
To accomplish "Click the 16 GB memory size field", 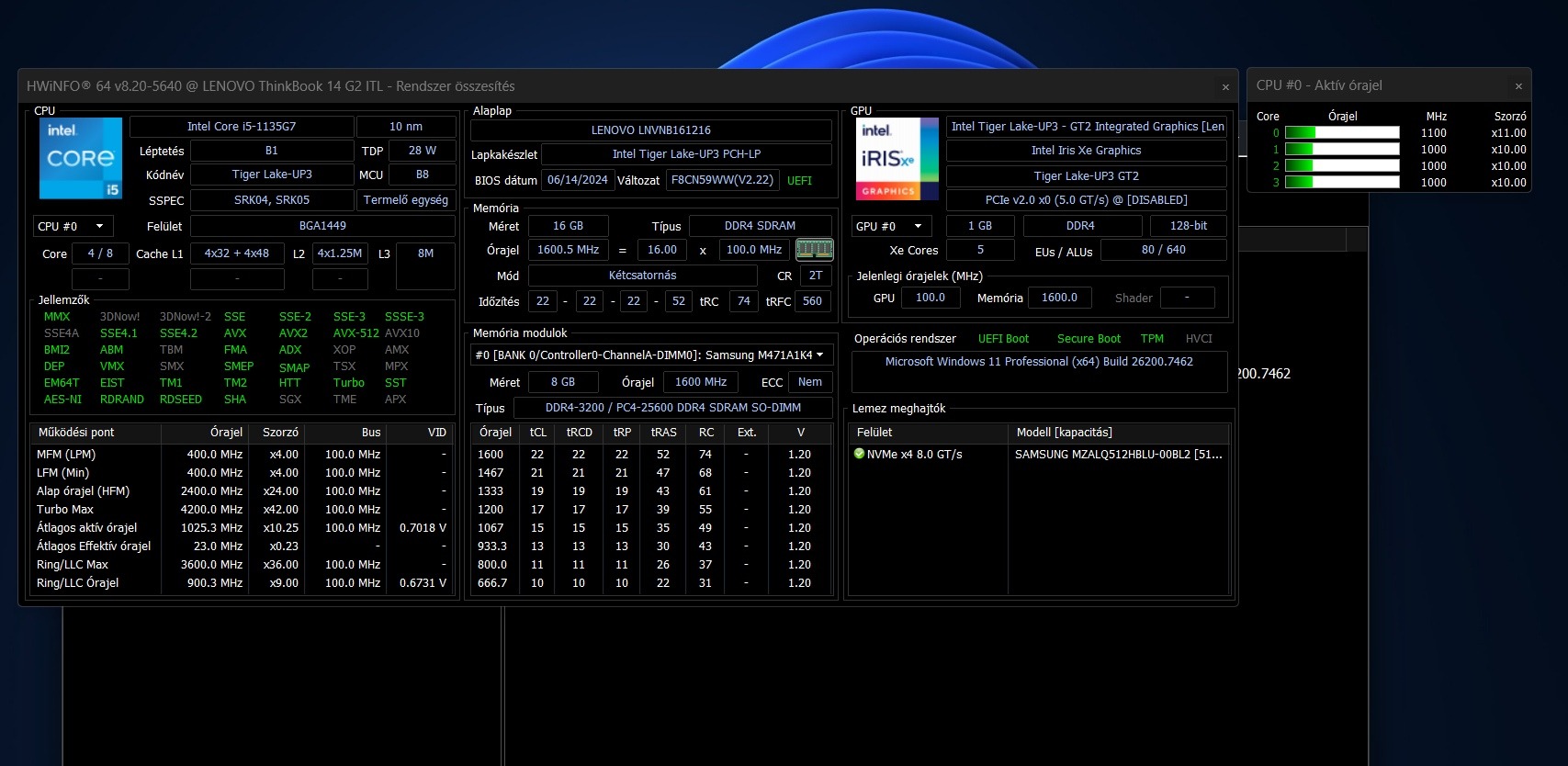I will click(x=568, y=226).
